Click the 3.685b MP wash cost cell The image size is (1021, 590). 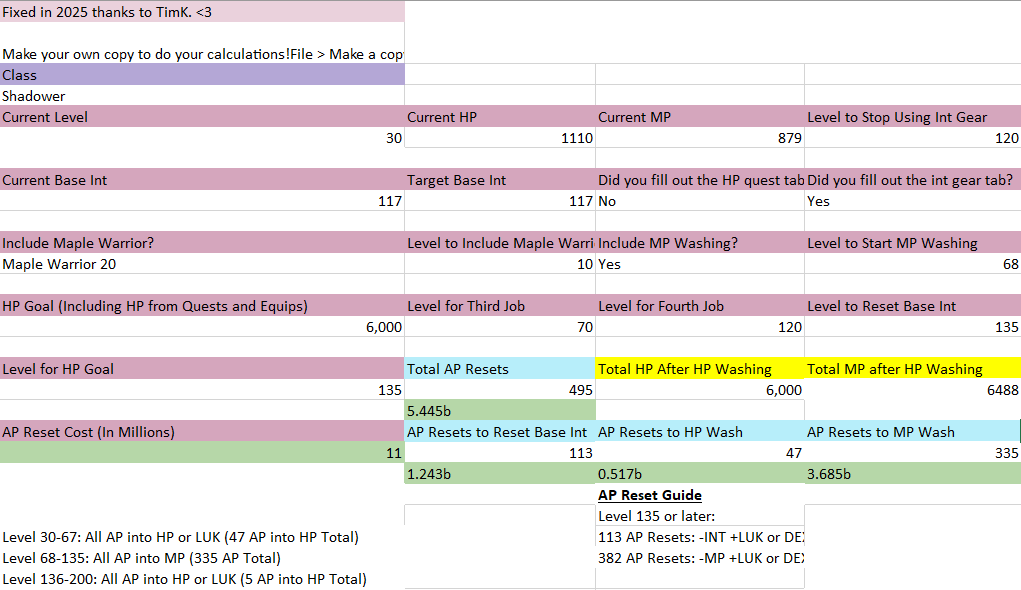(x=912, y=474)
